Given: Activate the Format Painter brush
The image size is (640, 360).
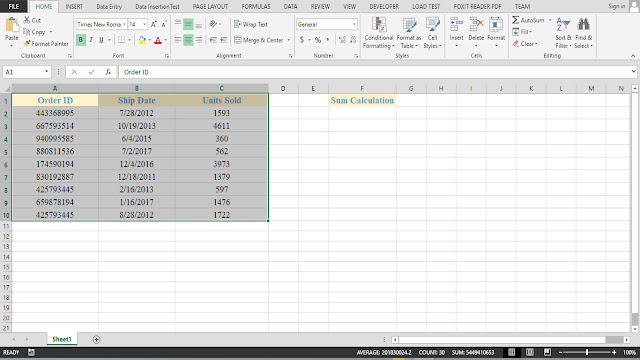Looking at the screenshot, I should (x=27, y=43).
